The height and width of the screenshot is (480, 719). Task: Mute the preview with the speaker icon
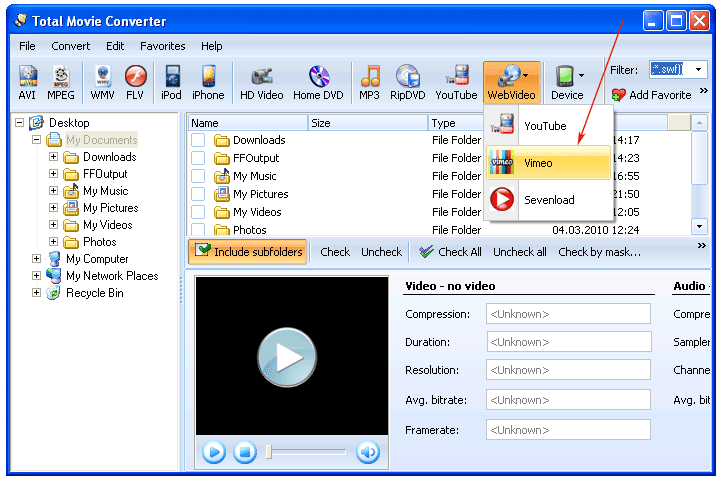point(368,452)
